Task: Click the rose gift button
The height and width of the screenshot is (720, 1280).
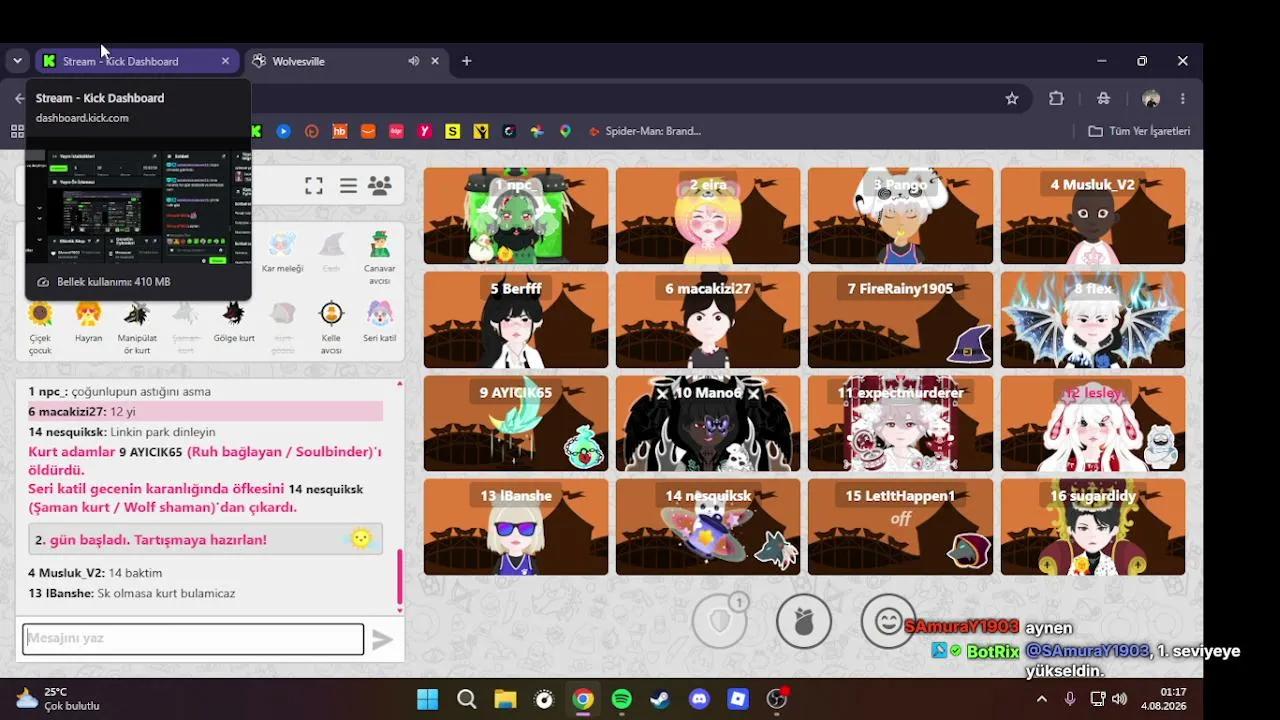Action: click(804, 621)
